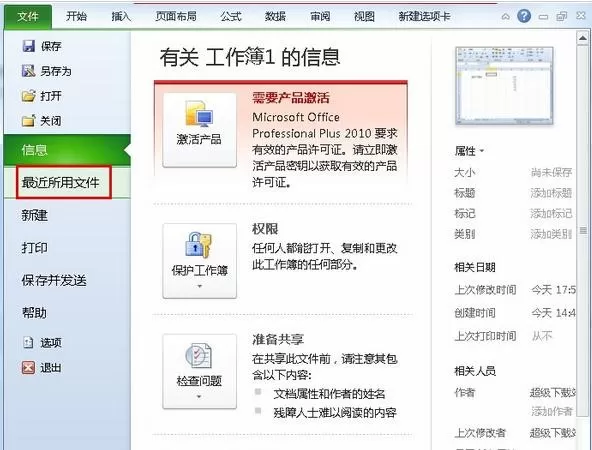Select Help (帮助) in the backstage menu
This screenshot has width=592, height=450.
click(34, 313)
